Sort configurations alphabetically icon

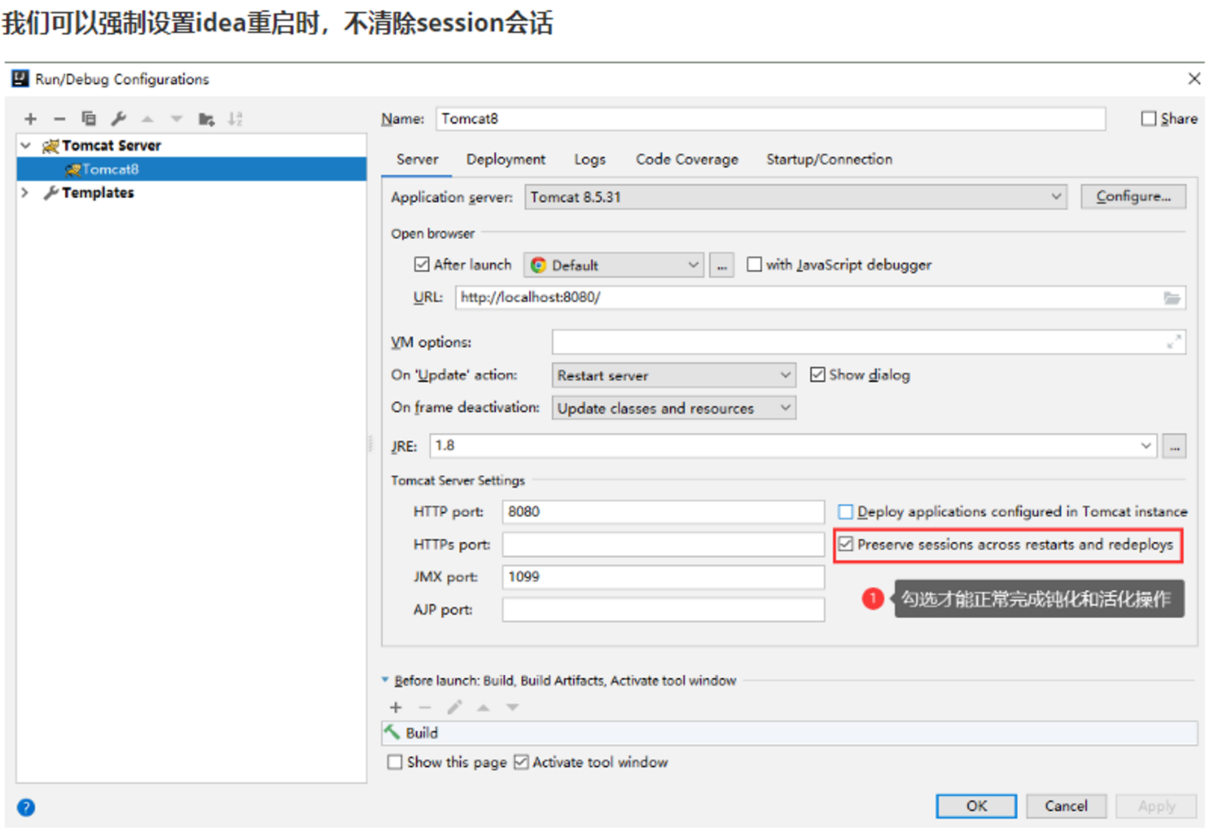[235, 119]
